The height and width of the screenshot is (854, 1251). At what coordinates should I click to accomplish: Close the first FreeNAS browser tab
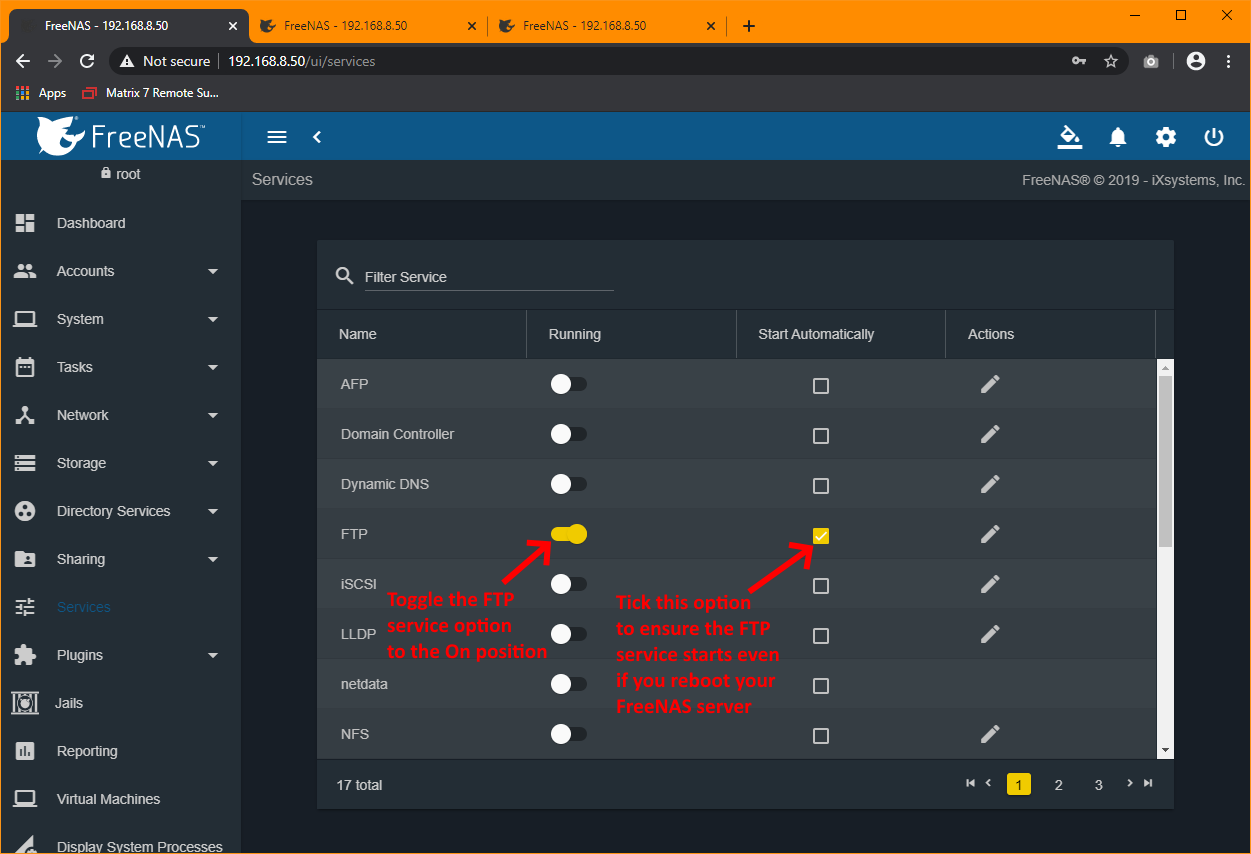click(232, 26)
